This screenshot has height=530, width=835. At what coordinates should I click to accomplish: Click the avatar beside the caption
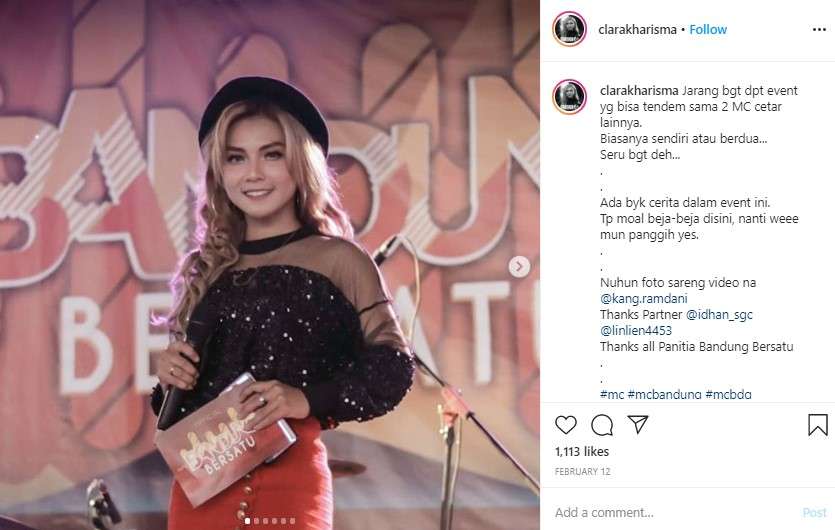coord(569,97)
